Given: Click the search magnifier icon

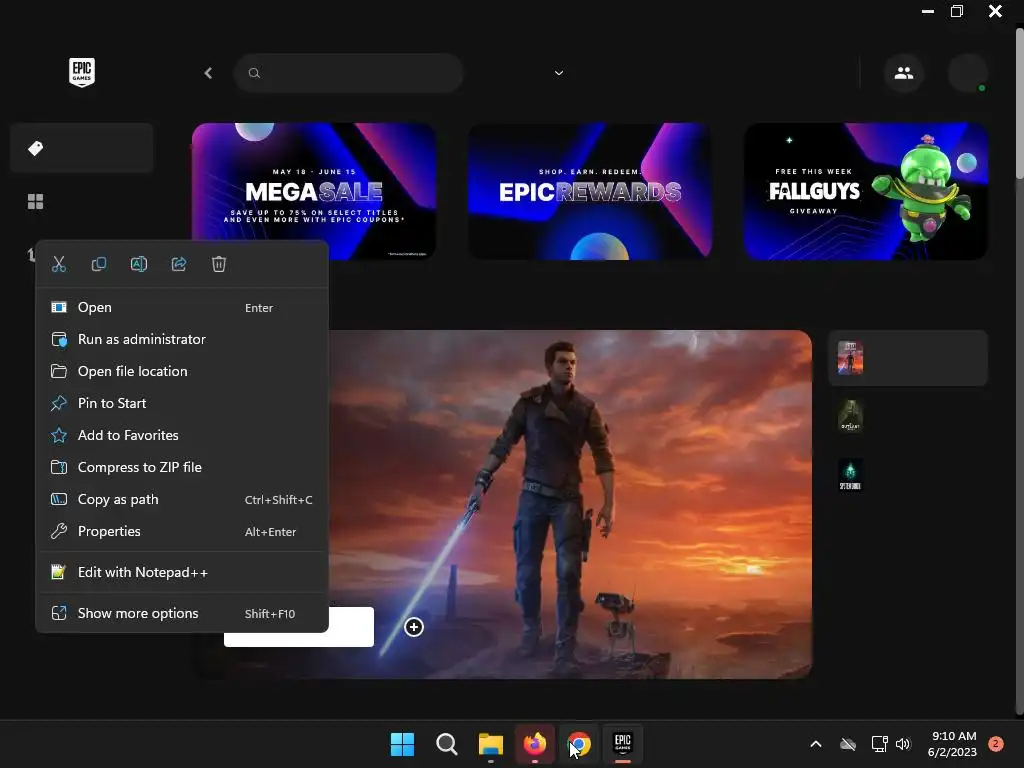Looking at the screenshot, I should (255, 73).
